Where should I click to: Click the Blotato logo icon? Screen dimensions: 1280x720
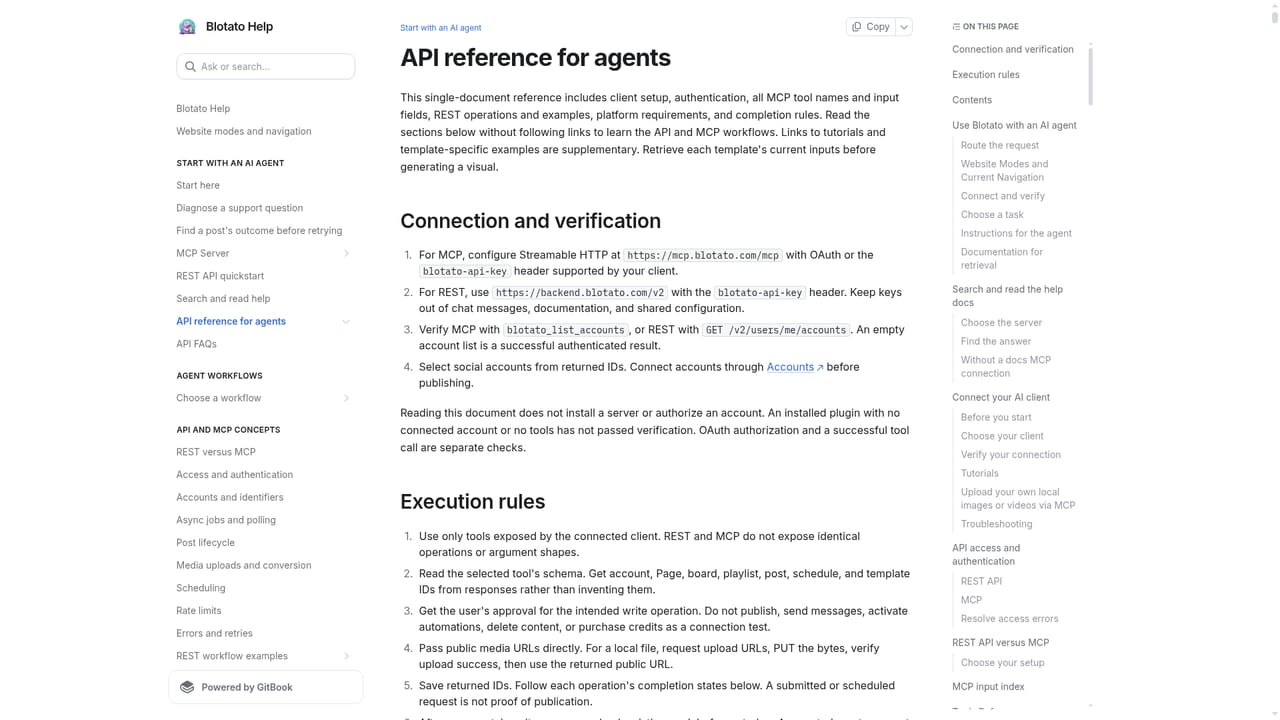click(187, 27)
